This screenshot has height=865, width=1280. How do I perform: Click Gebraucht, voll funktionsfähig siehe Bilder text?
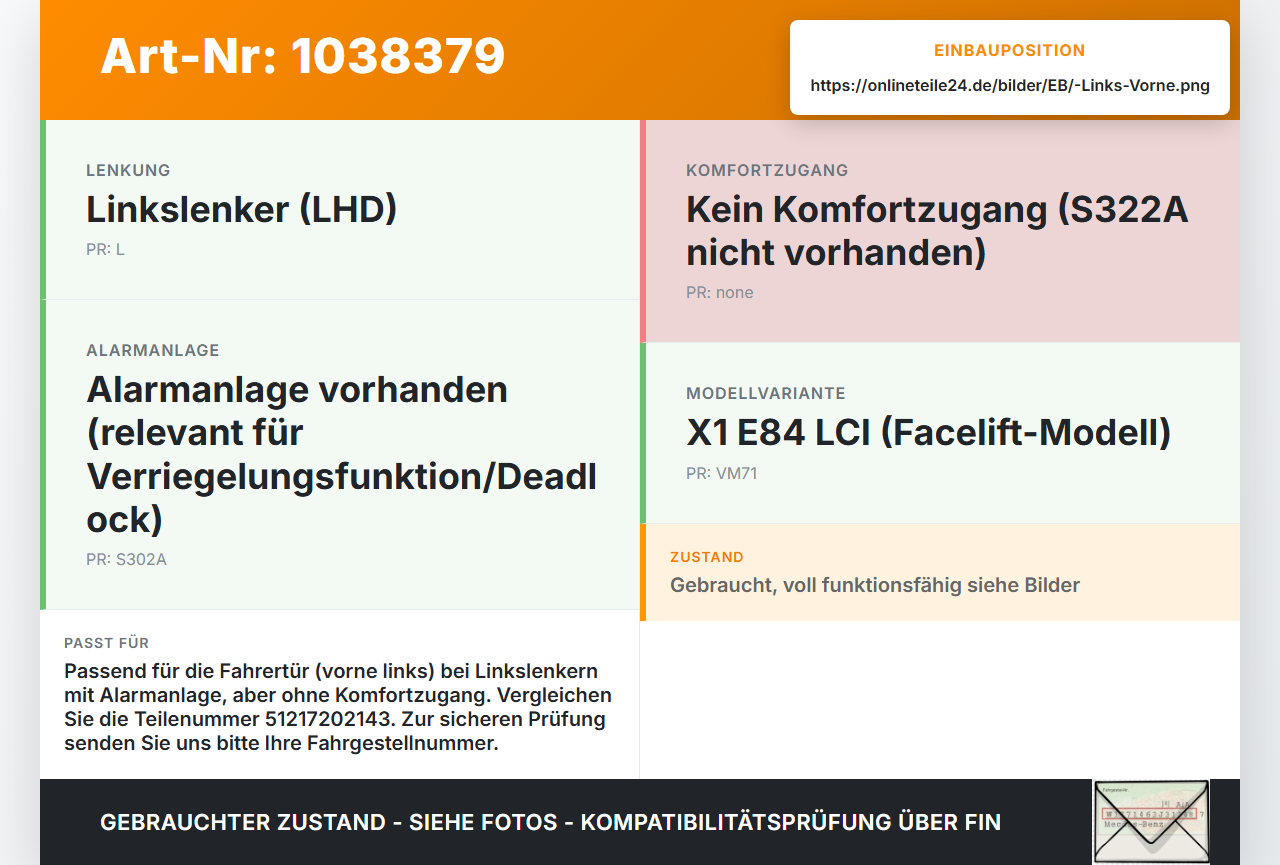click(875, 585)
